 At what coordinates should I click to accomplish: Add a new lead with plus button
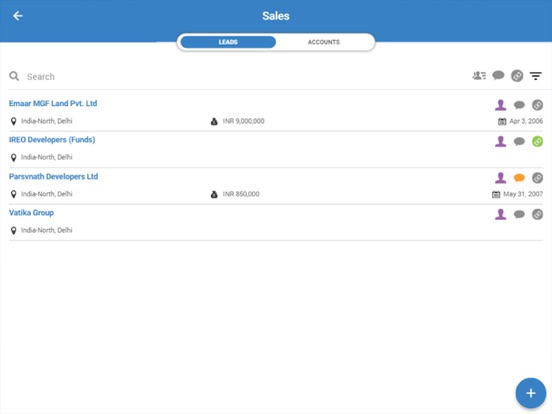tap(531, 393)
